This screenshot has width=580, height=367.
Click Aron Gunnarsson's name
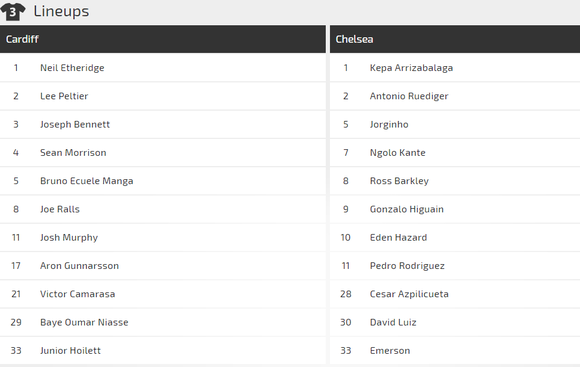click(x=79, y=266)
